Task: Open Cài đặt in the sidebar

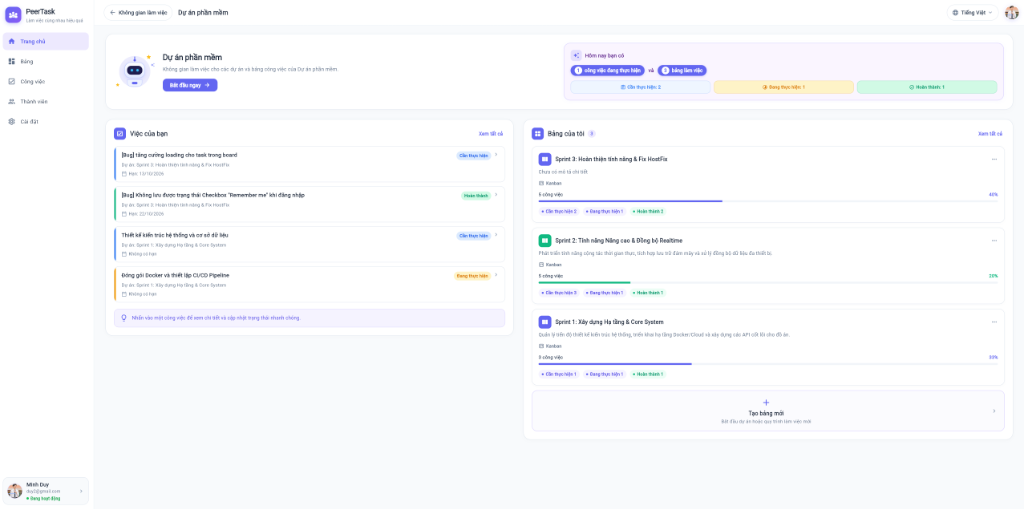Action: 46,122
